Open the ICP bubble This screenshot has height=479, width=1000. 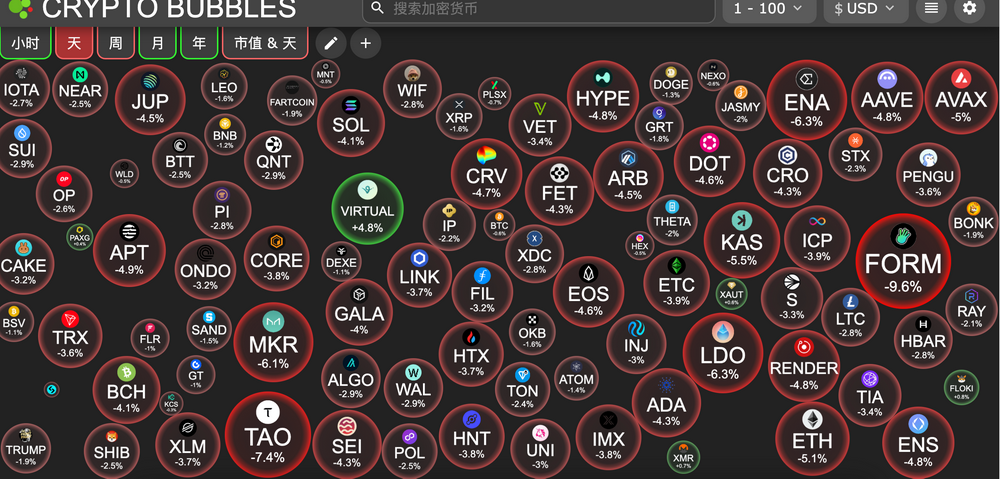pyautogui.click(x=817, y=238)
